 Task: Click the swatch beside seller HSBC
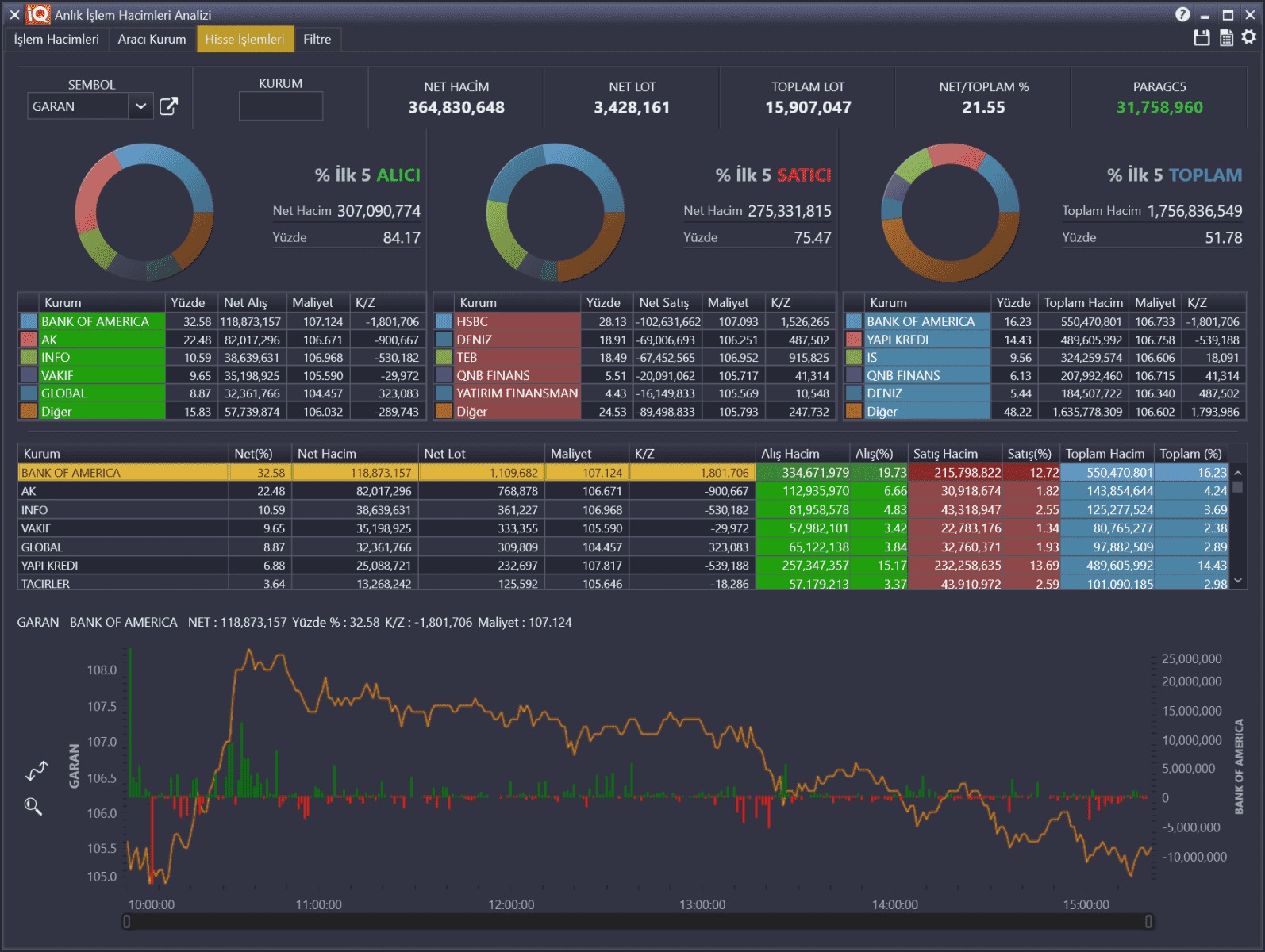click(444, 321)
